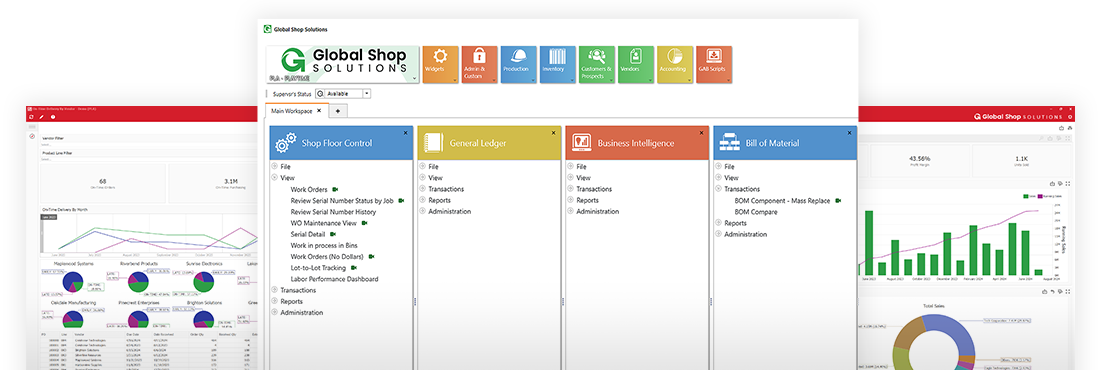
Task: Close the Bill of Material panel
Action: click(x=850, y=132)
